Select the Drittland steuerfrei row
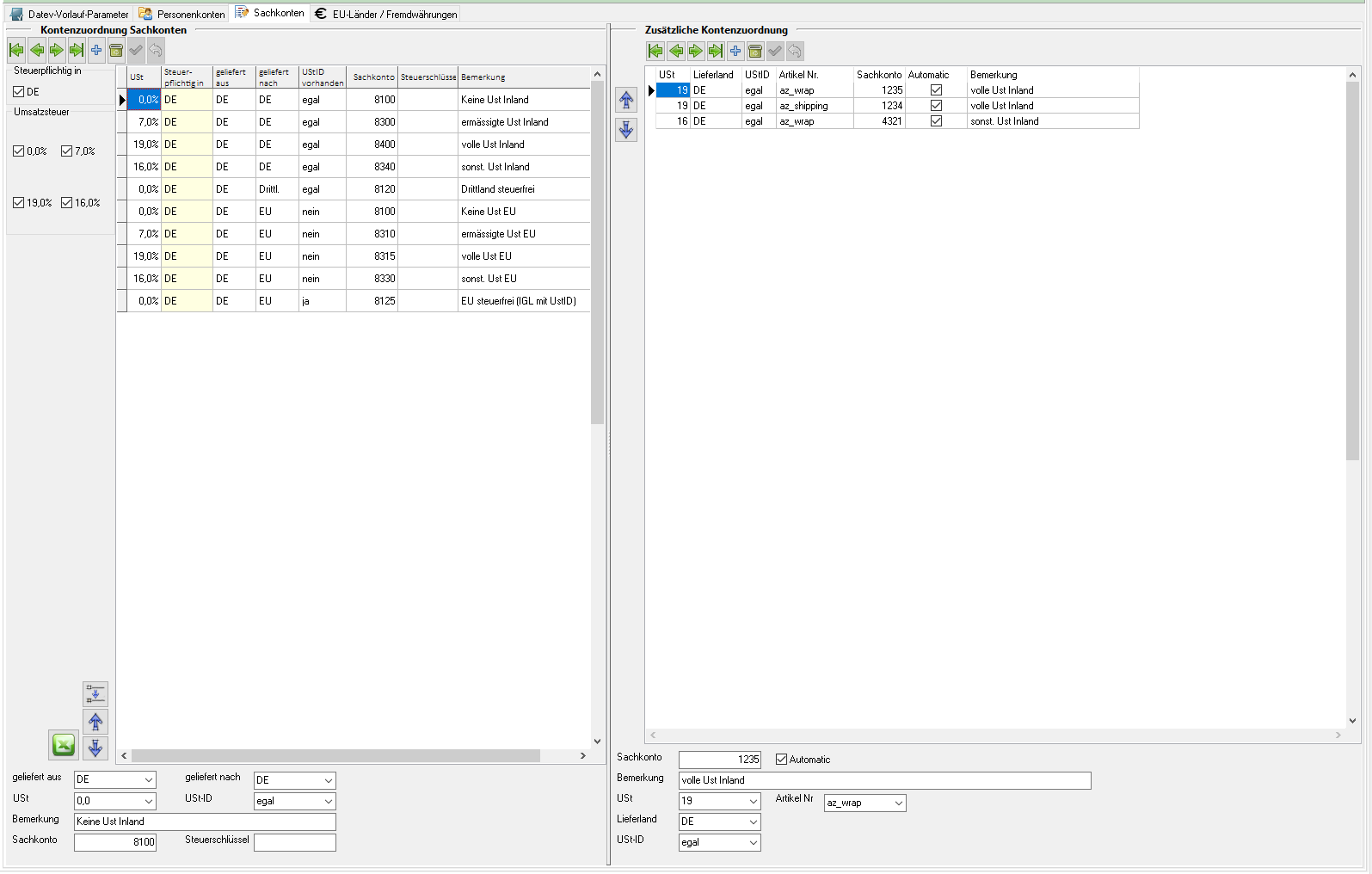The width and height of the screenshot is (1372, 874). click(x=497, y=189)
